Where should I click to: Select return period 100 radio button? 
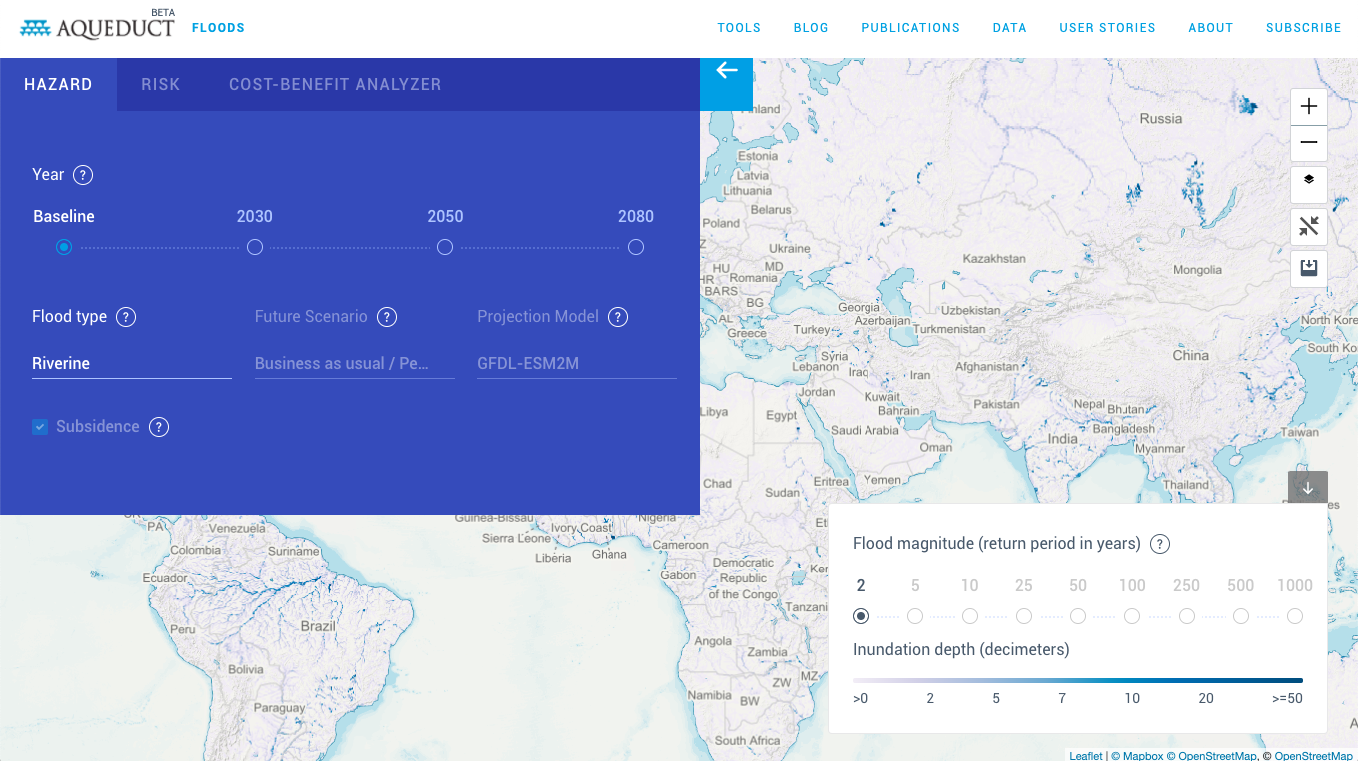point(1132,616)
